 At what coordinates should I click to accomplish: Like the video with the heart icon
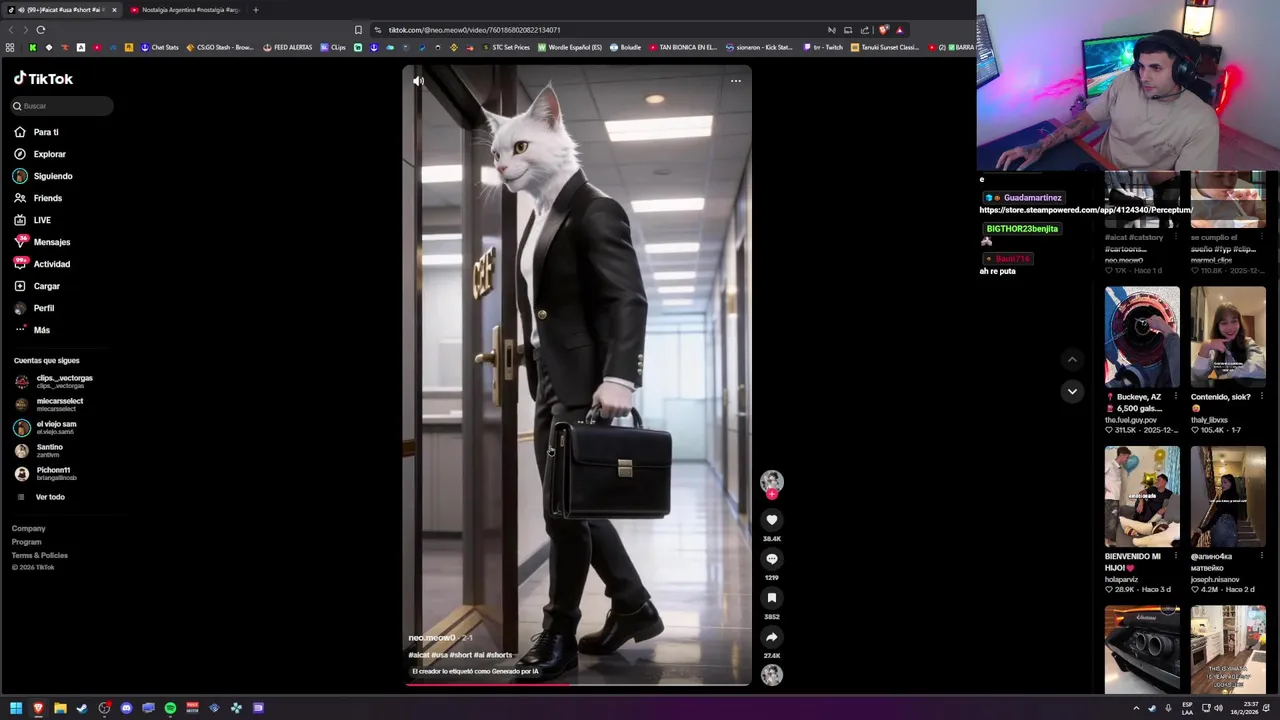coord(771,520)
